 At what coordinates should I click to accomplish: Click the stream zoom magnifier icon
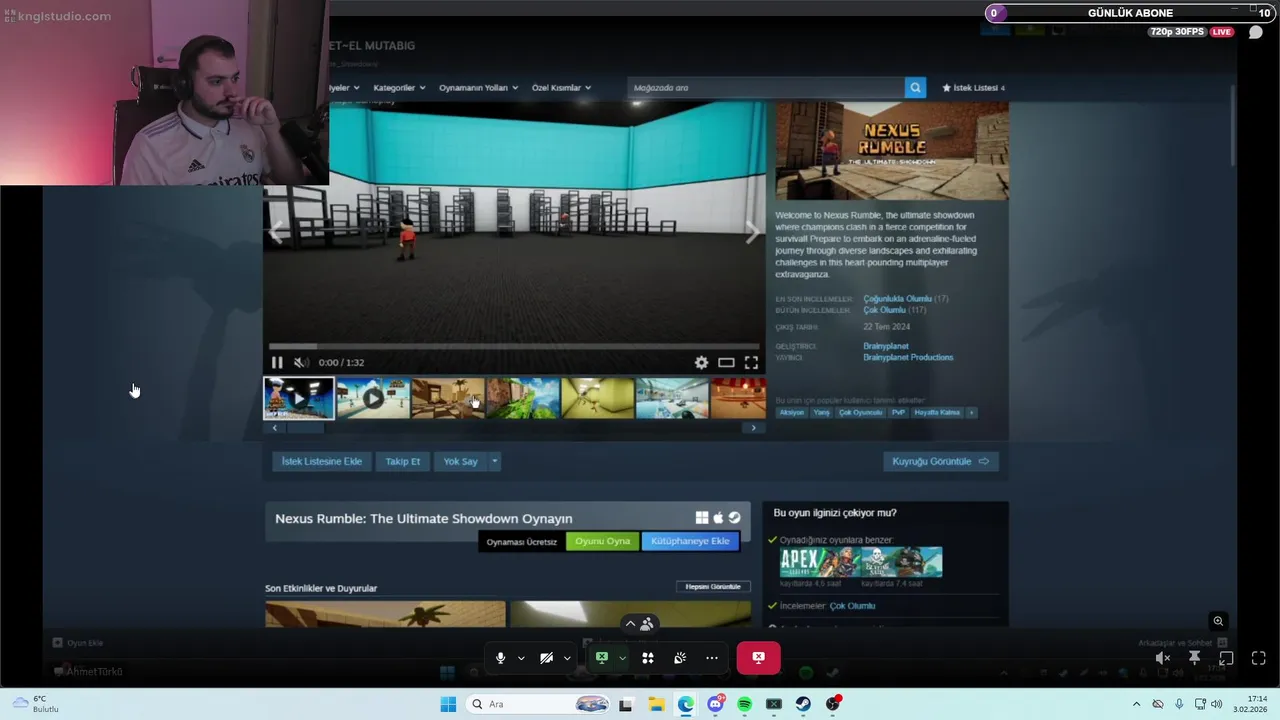pyautogui.click(x=1218, y=621)
